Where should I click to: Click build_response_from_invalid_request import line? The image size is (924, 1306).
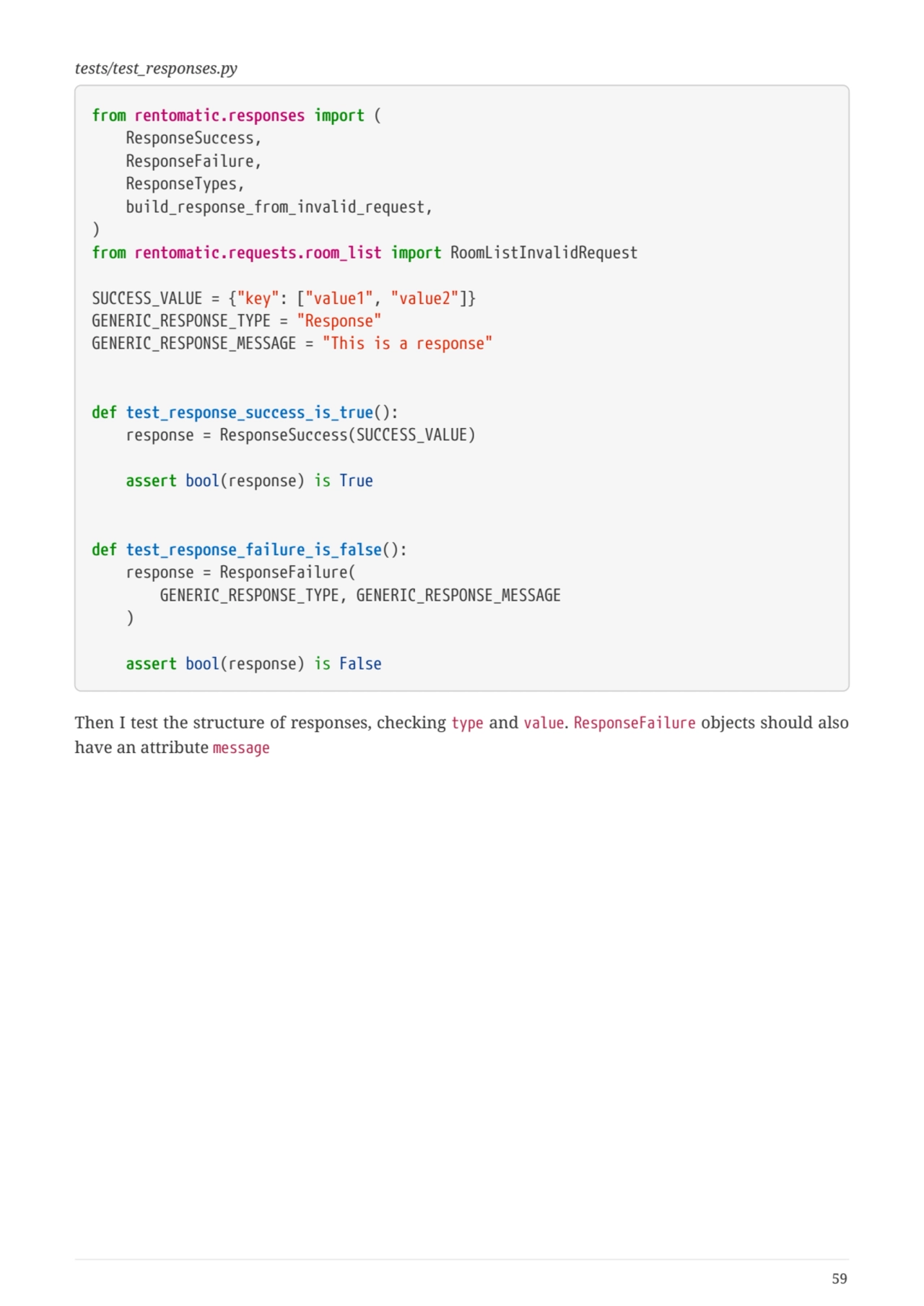click(x=279, y=207)
